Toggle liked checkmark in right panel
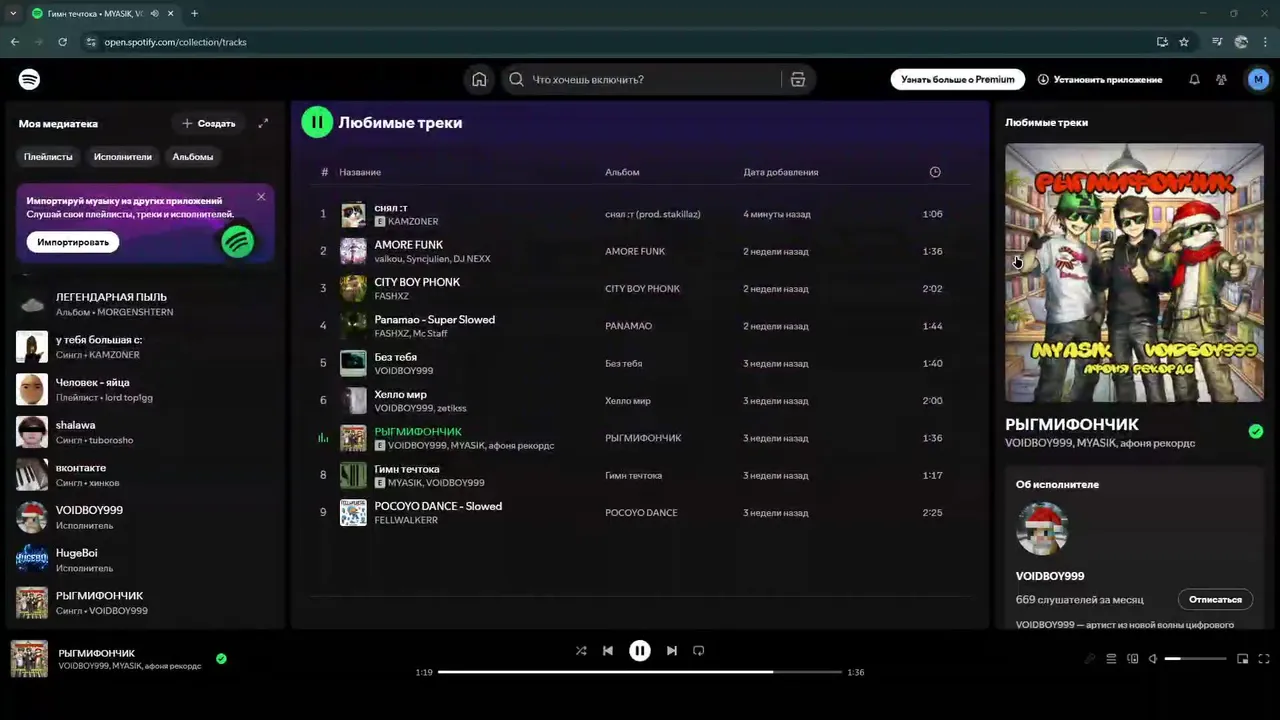The width and height of the screenshot is (1280, 720). click(1255, 431)
